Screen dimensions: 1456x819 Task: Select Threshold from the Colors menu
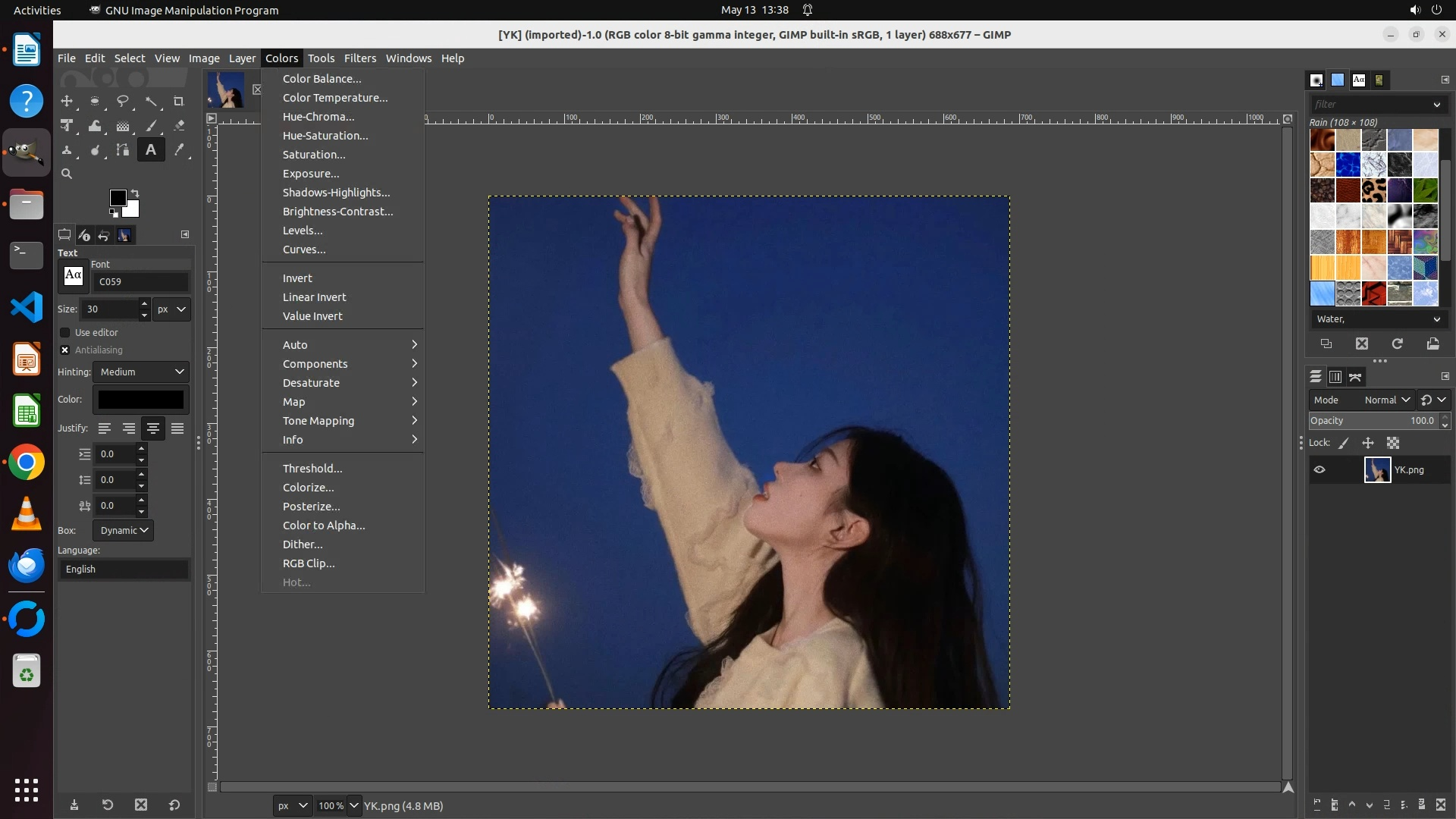[312, 469]
